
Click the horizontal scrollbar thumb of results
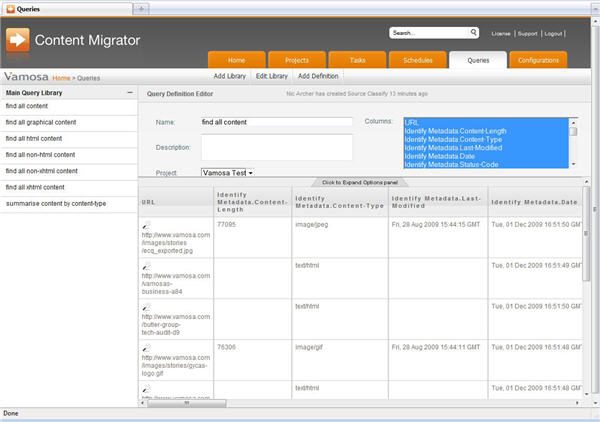click(187, 403)
